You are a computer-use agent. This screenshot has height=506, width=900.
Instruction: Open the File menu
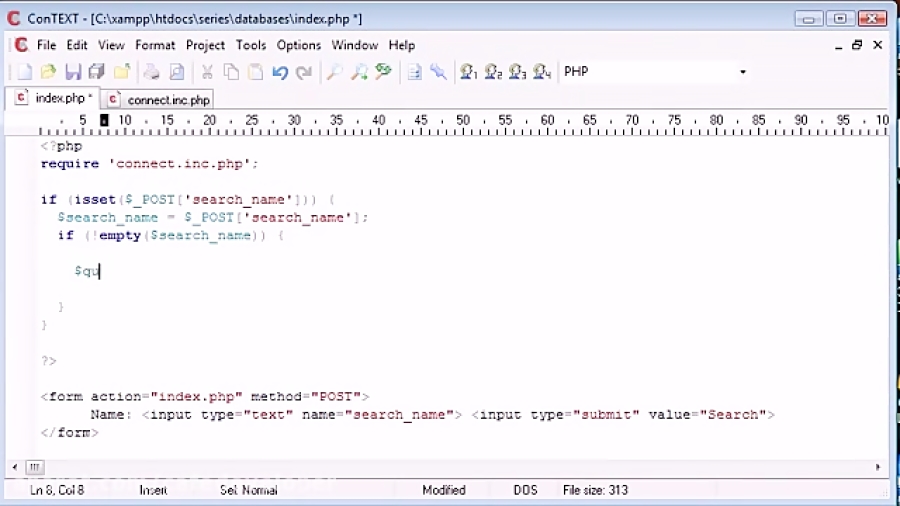pos(46,45)
